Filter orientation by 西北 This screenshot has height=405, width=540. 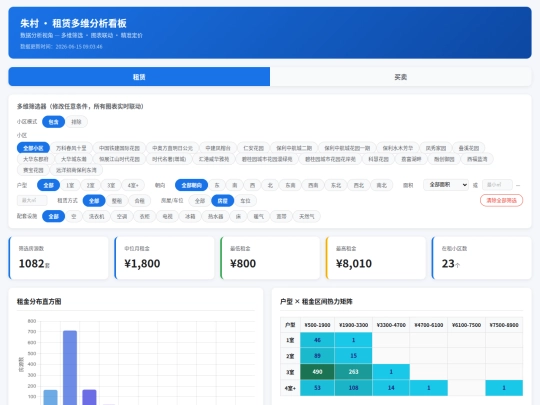[x=359, y=185]
